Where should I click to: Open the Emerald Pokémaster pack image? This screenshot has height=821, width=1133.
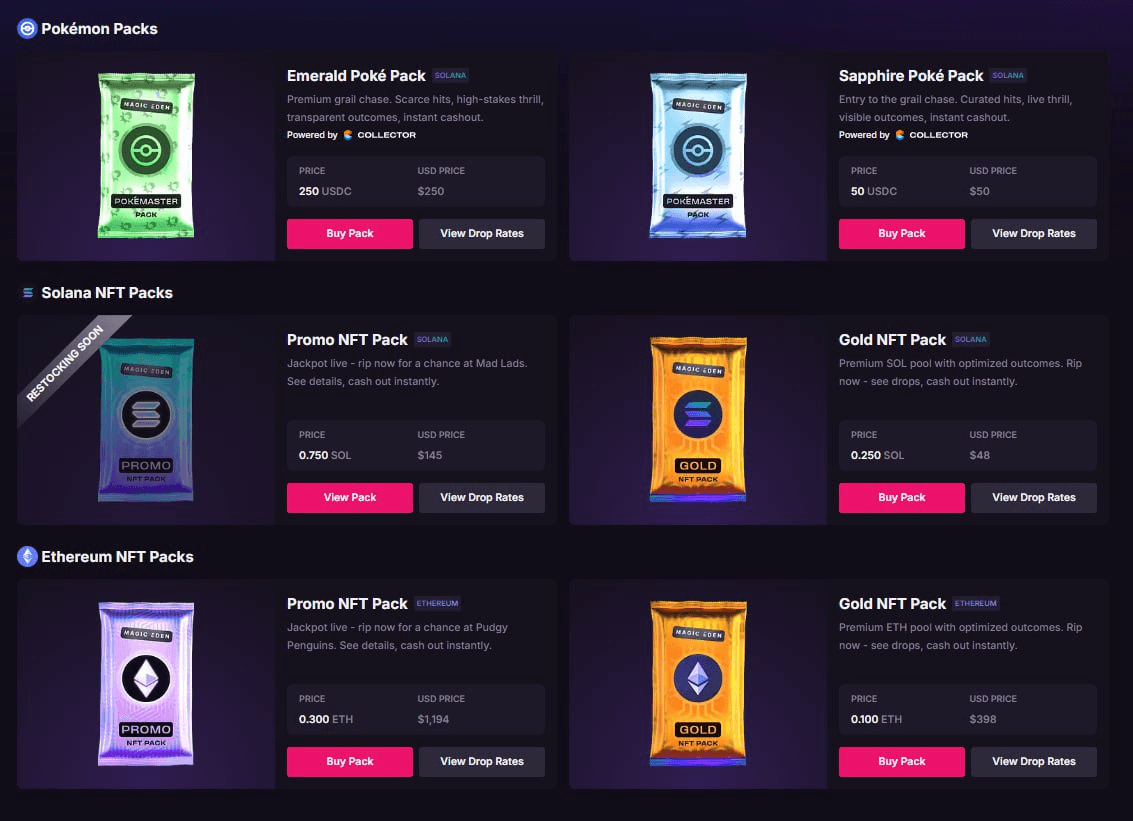(146, 155)
